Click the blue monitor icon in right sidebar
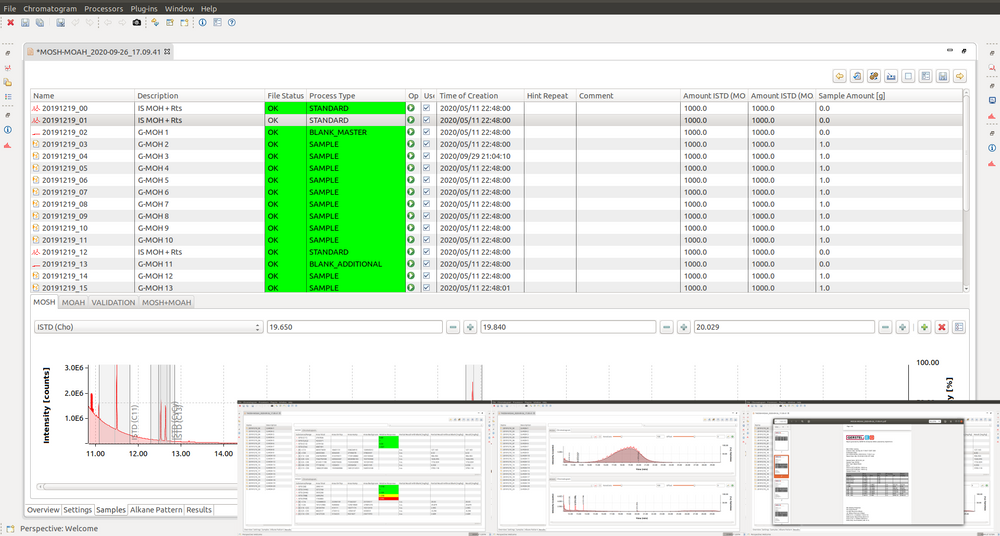Viewport: 1000px width, 536px height. click(x=992, y=100)
